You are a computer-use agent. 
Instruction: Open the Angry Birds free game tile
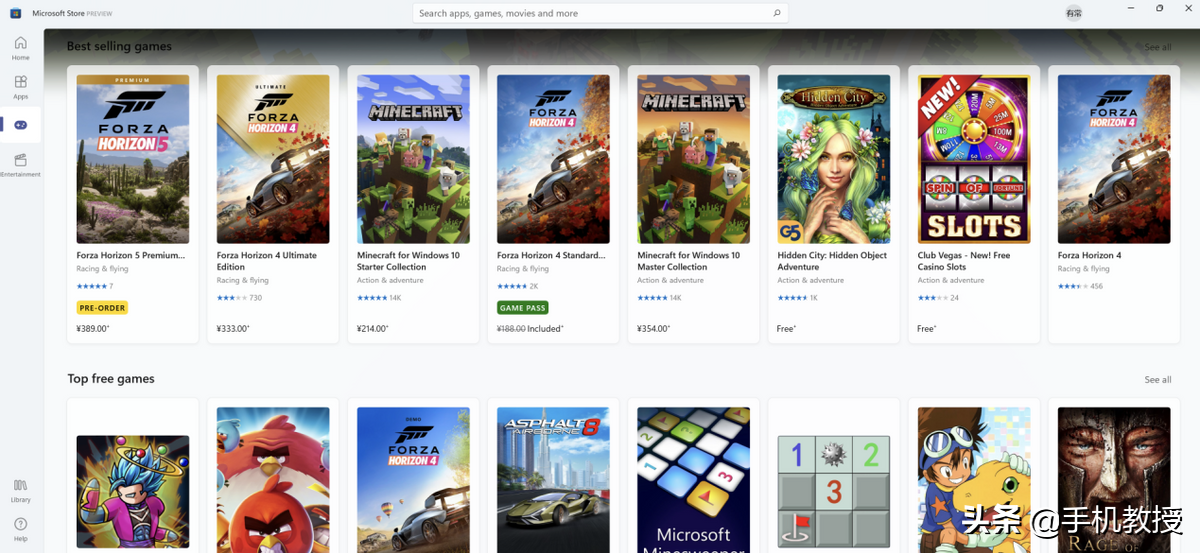coord(273,478)
